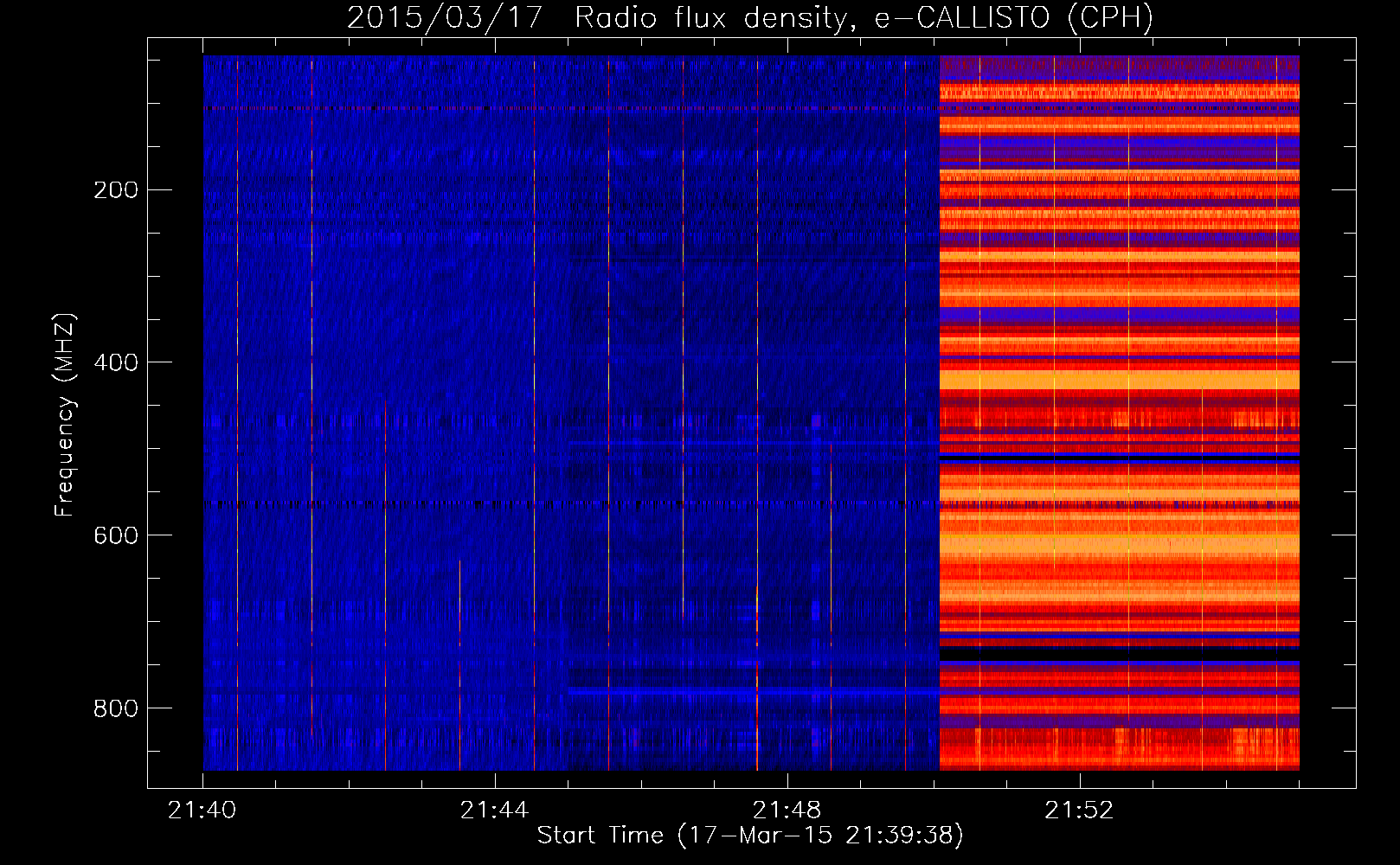Click the 800 frequency tick label
Image resolution: width=1400 pixels, height=865 pixels.
tap(116, 708)
